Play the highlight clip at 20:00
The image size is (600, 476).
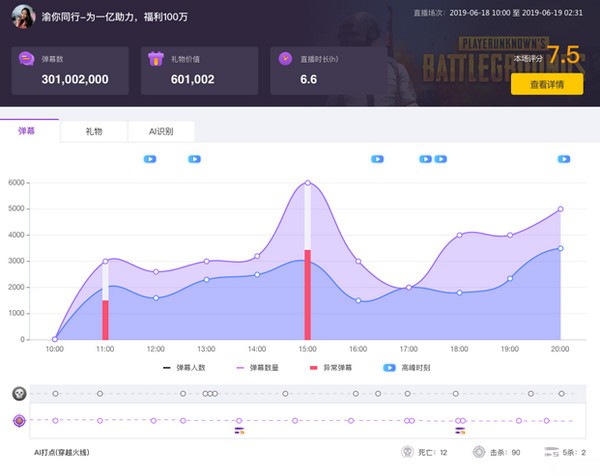(x=564, y=159)
